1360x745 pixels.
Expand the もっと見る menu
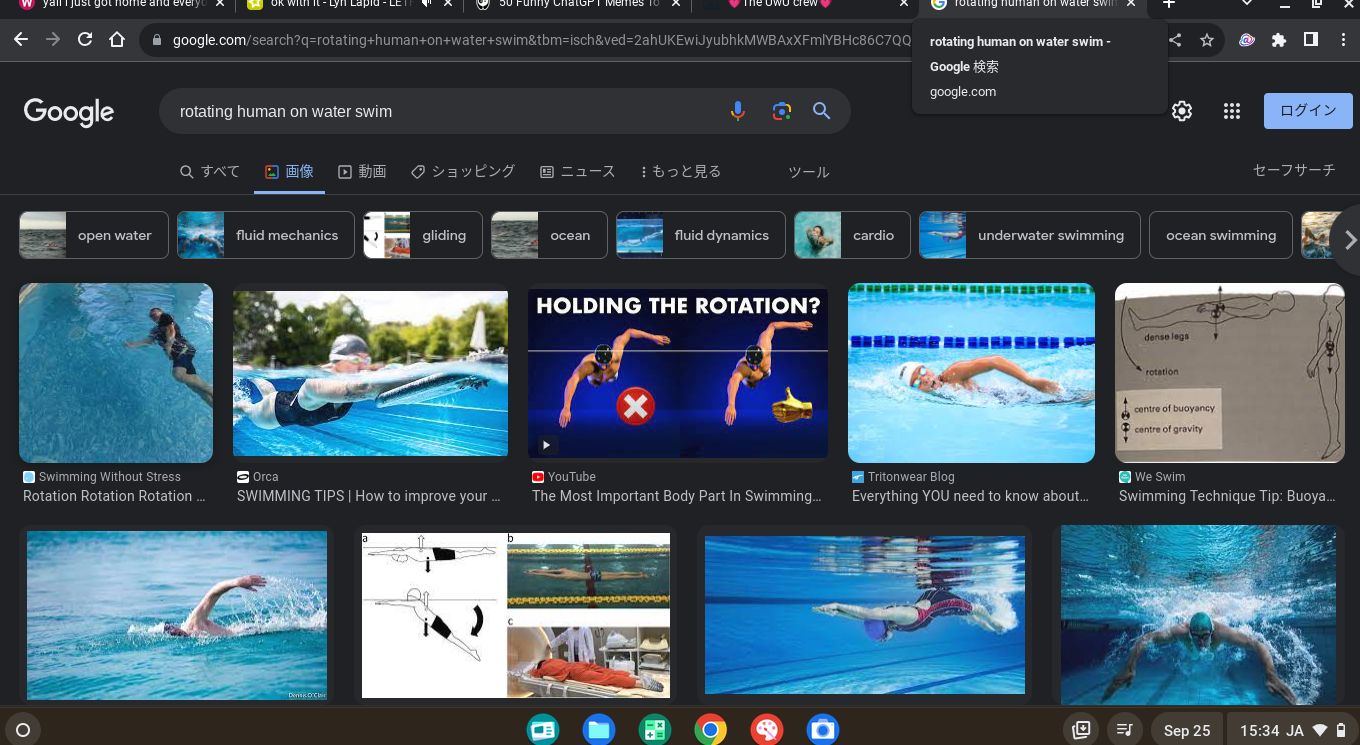pyautogui.click(x=680, y=172)
